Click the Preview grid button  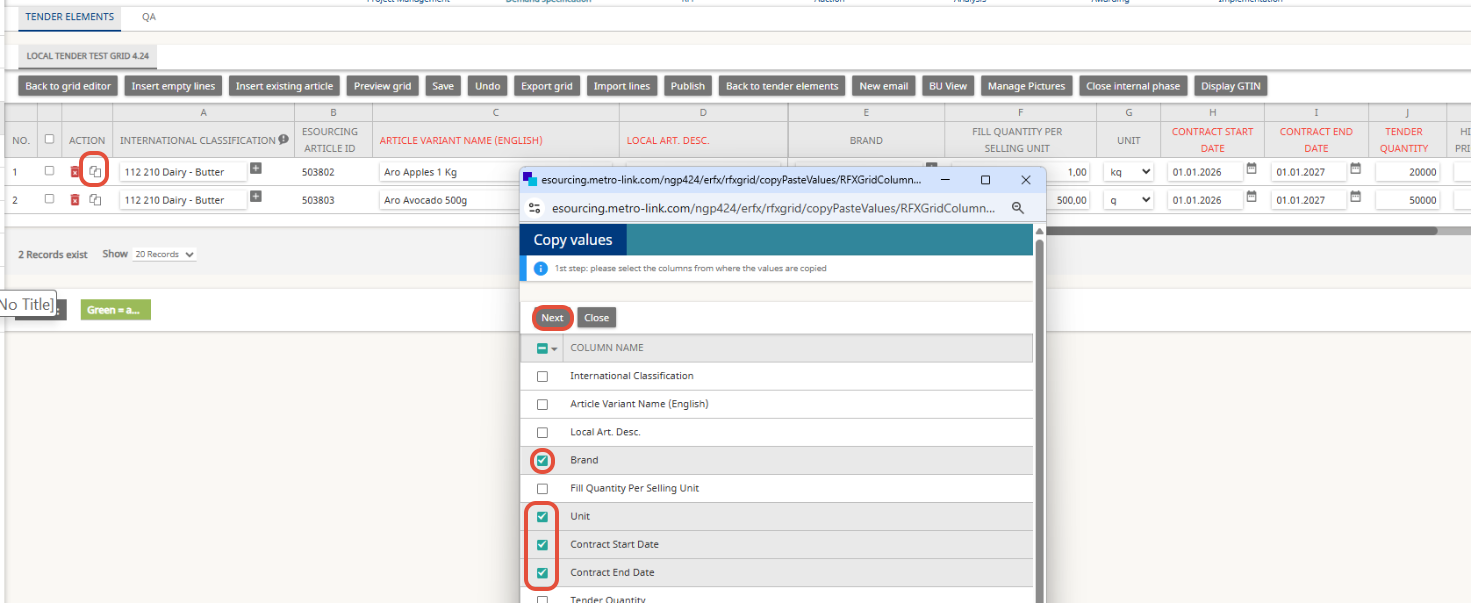pos(382,86)
